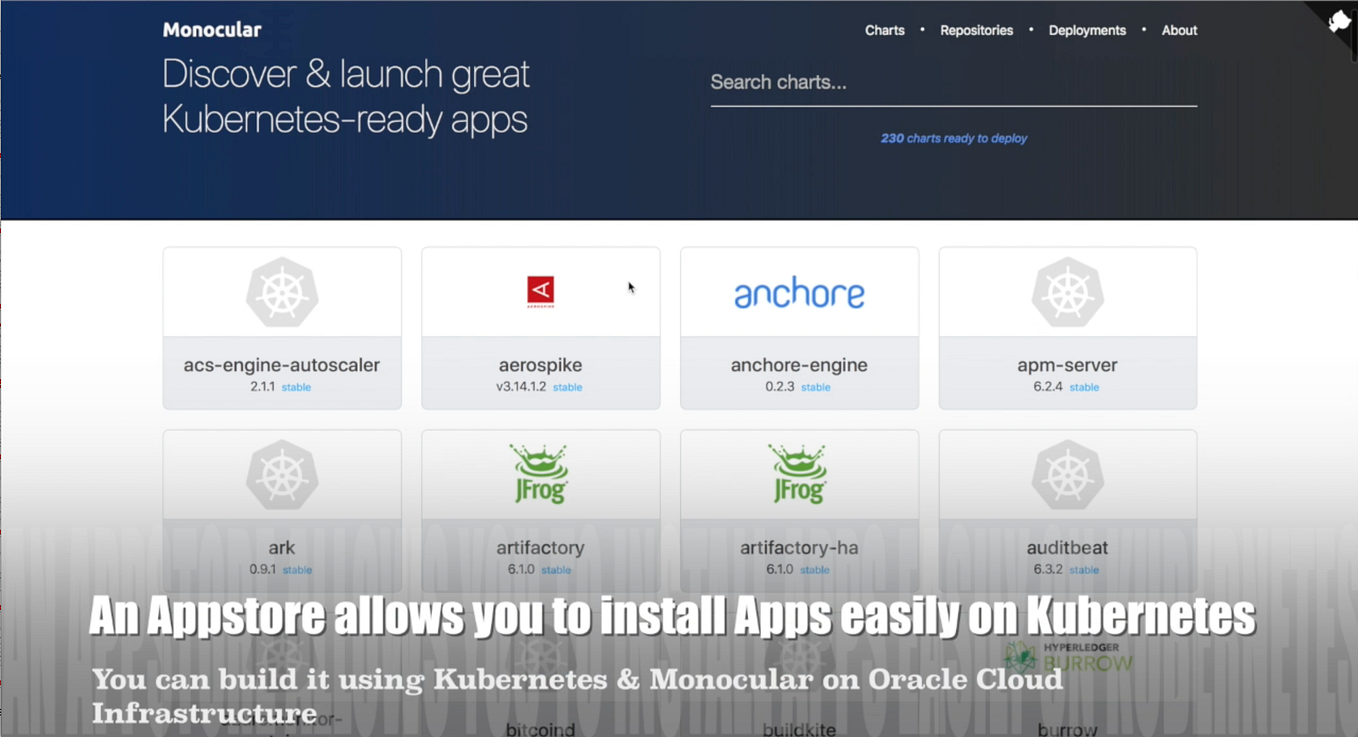Screen dimensions: 1358x737
Task: Click the 230 charts ready to deploy link
Action: click(953, 138)
